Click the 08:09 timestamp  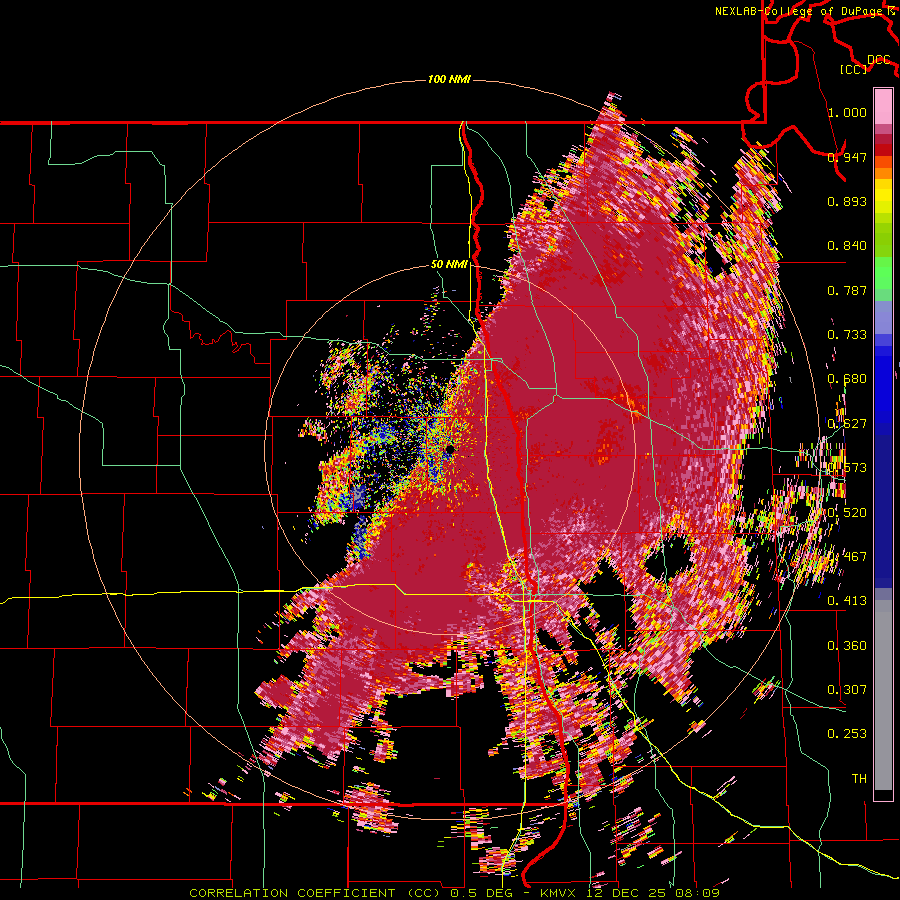point(698,893)
